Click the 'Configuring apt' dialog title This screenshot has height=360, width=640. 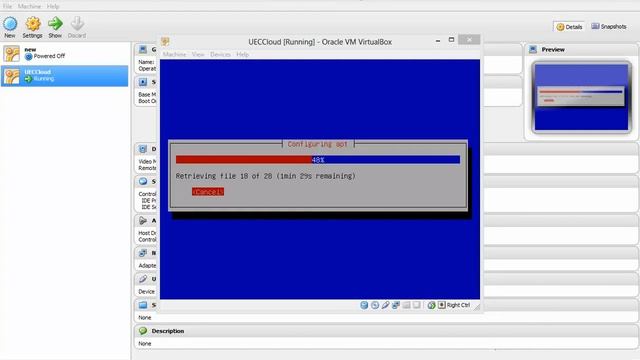318,144
